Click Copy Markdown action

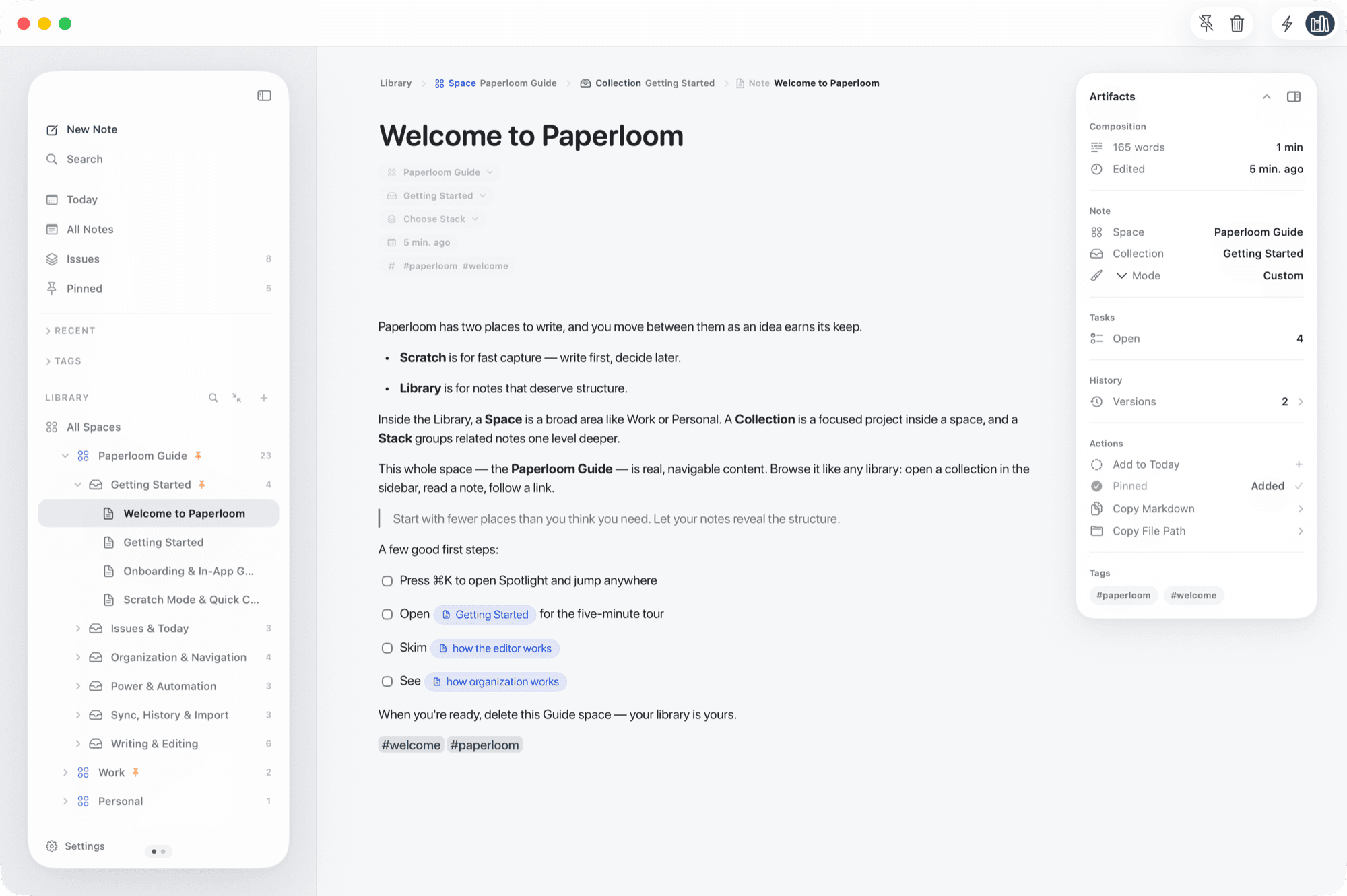tap(1196, 509)
